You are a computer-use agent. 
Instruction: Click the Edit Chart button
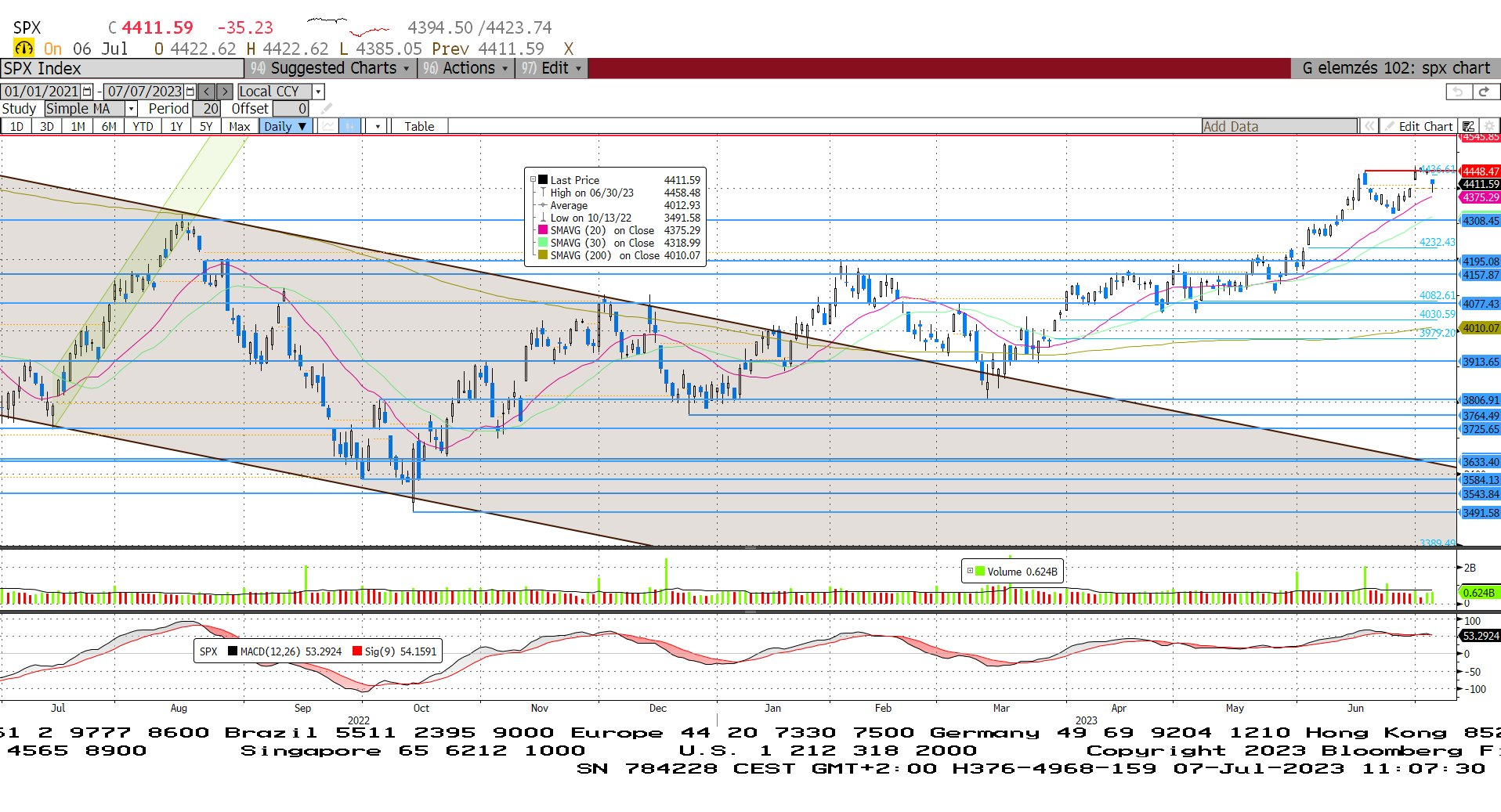[1419, 126]
